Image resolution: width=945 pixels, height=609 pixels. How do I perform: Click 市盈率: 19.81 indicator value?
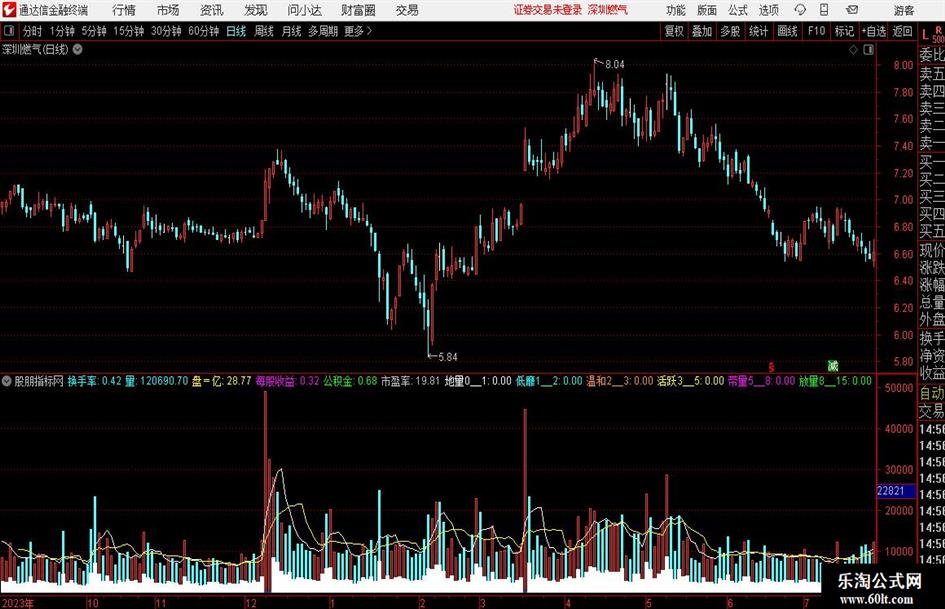coord(410,381)
